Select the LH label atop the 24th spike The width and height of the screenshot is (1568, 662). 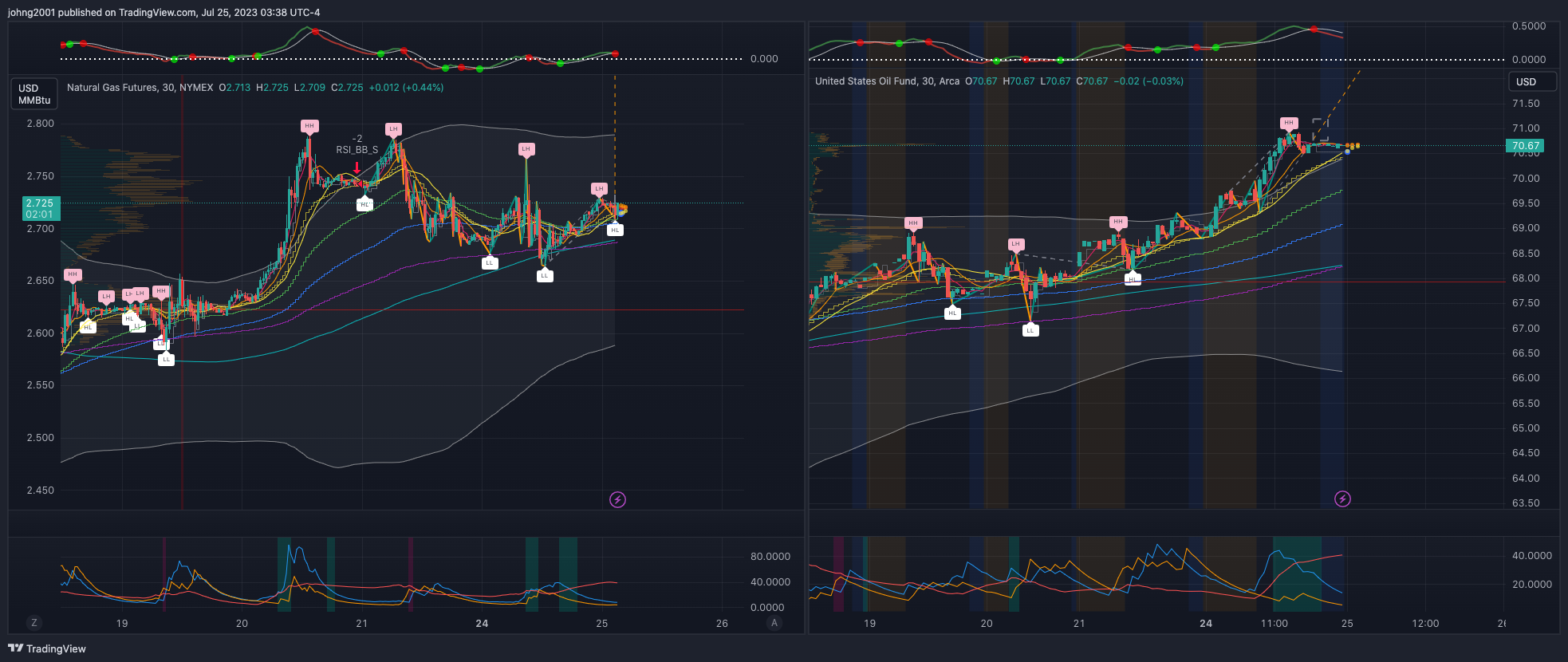(526, 149)
